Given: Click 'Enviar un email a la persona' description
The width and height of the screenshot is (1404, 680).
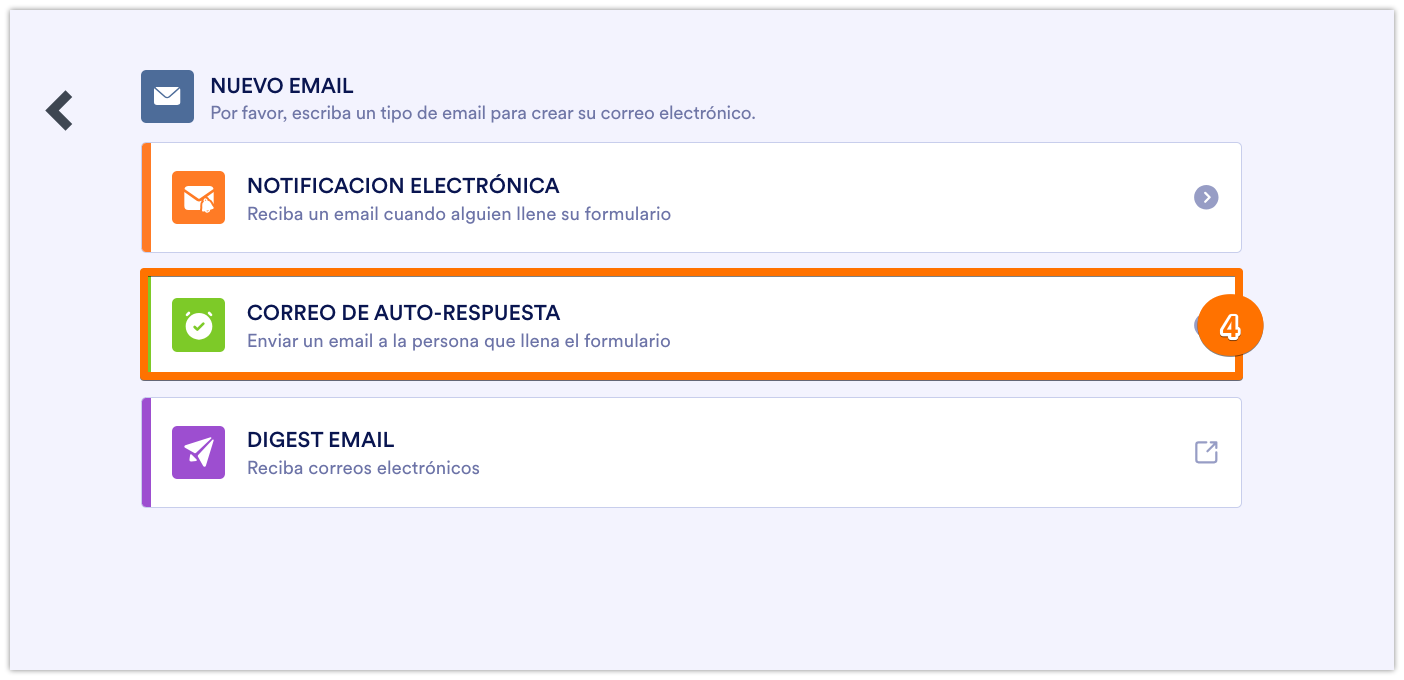Looking at the screenshot, I should tap(458, 341).
